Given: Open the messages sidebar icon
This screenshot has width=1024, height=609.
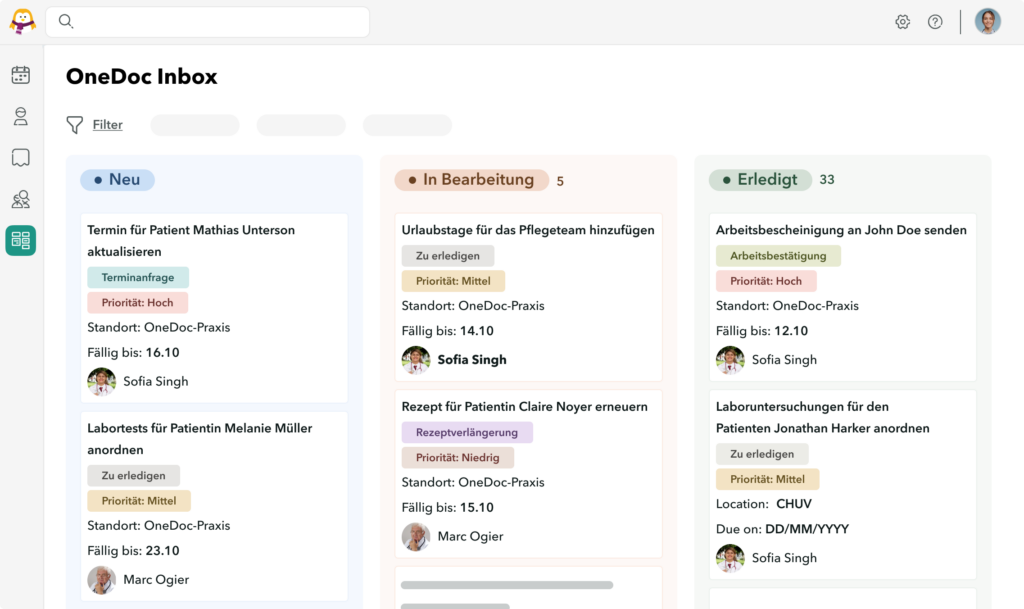Looking at the screenshot, I should 21,157.
